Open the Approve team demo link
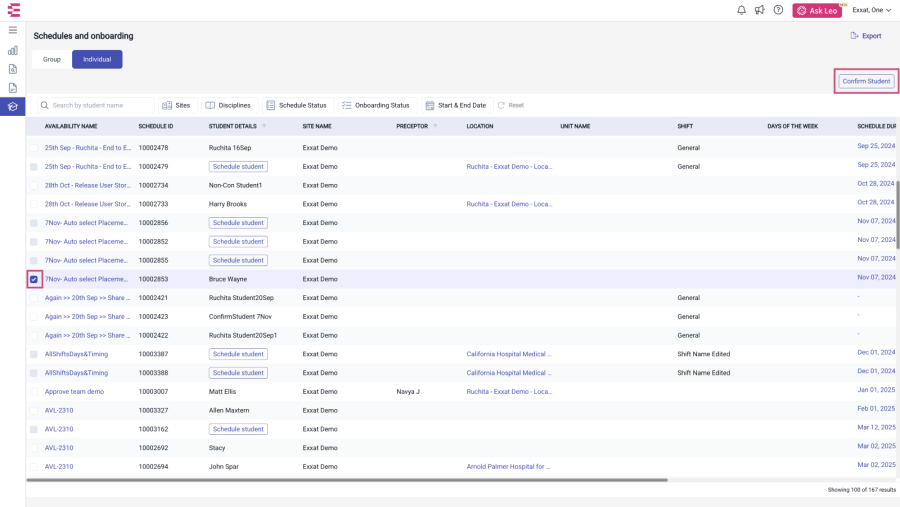This screenshot has height=507, width=900. point(75,392)
